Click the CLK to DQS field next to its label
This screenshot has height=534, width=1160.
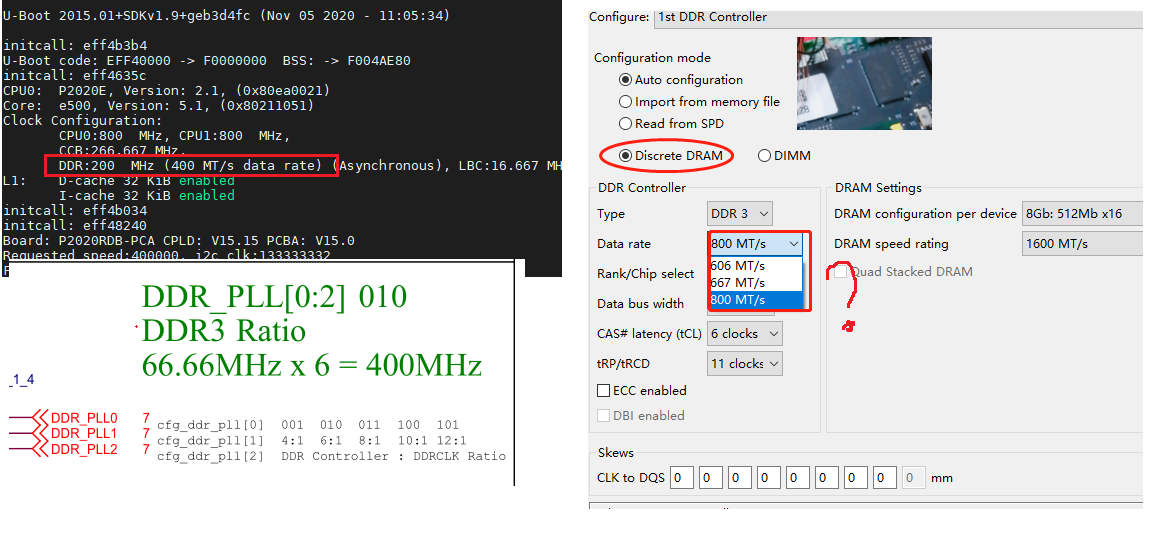[682, 478]
